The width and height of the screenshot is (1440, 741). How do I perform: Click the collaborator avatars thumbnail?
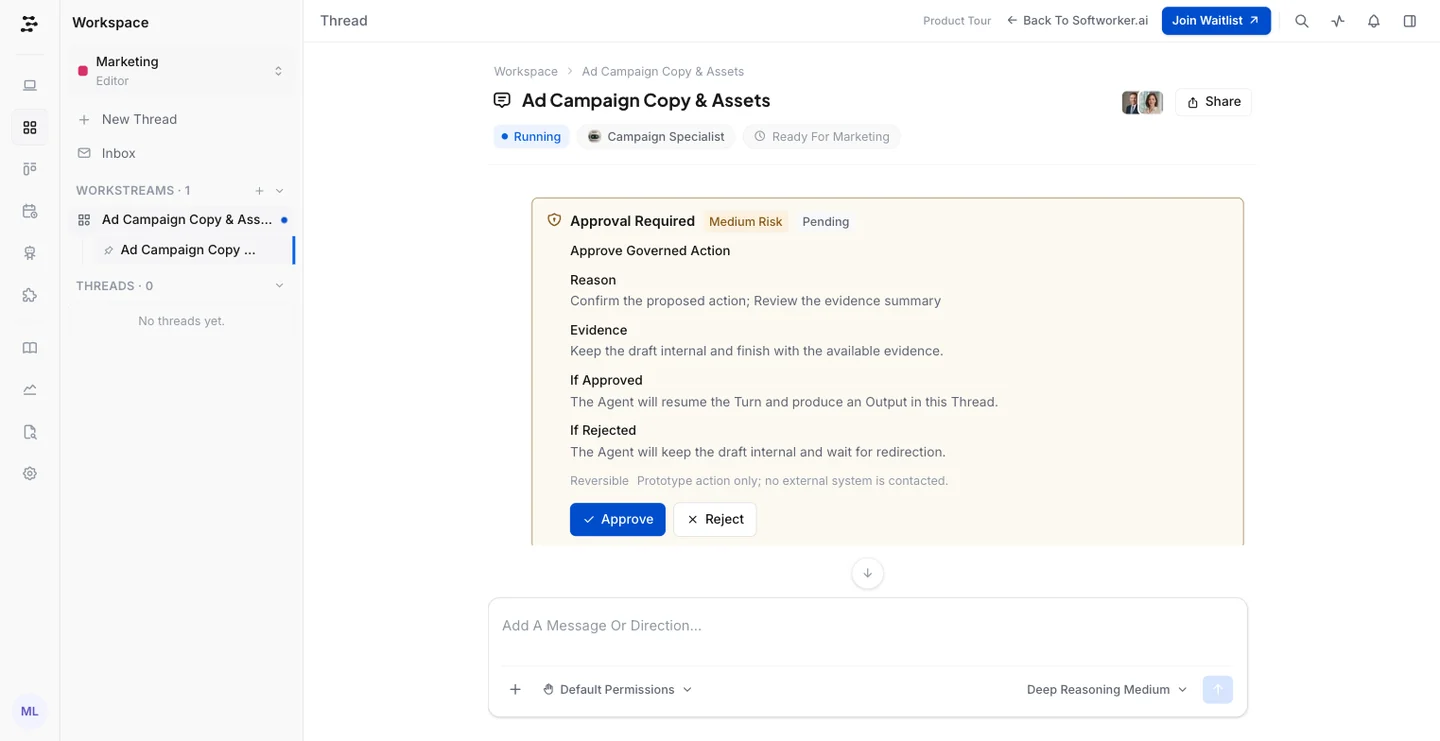[1142, 102]
